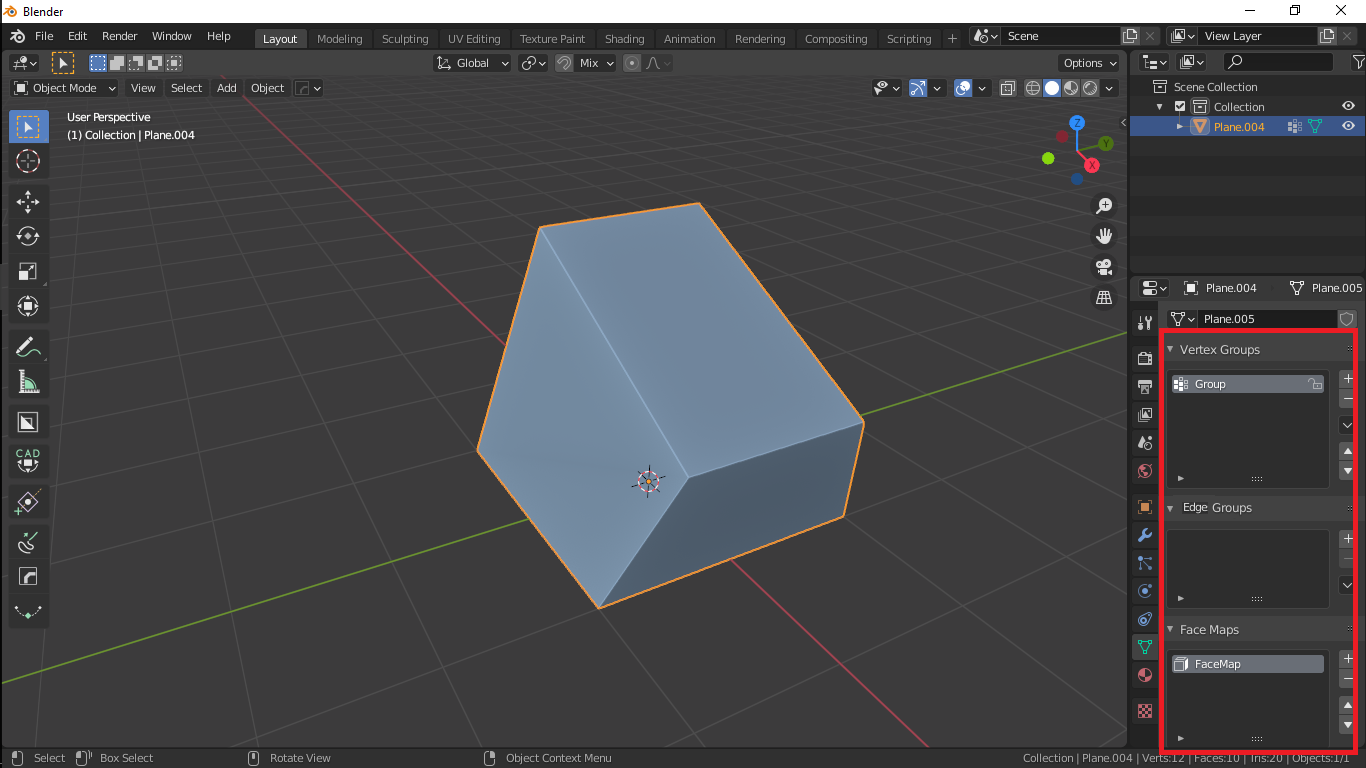The height and width of the screenshot is (768, 1366).
Task: Open Physics properties tab icon
Action: coord(1145,591)
